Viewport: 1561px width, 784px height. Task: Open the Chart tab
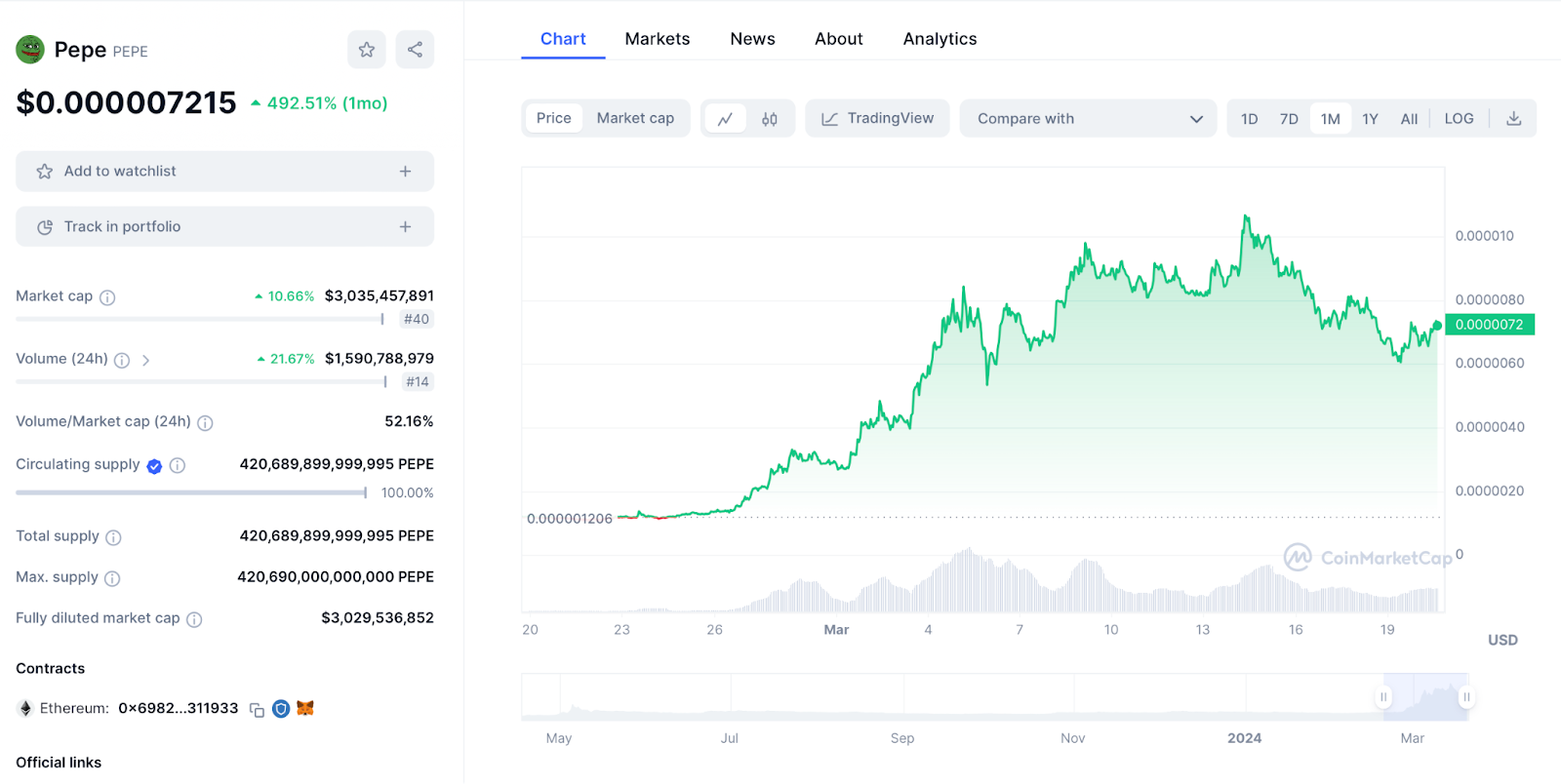pyautogui.click(x=563, y=39)
